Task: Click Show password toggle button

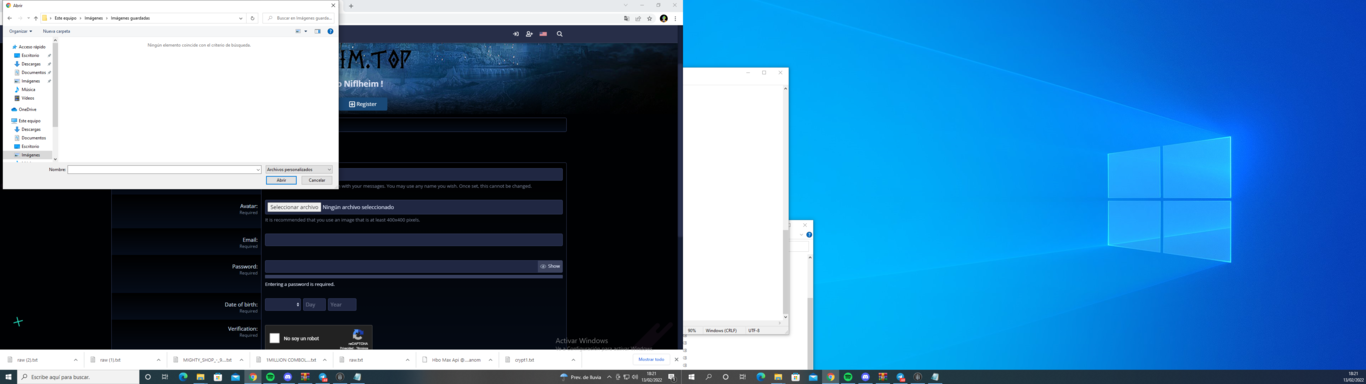Action: [x=550, y=266]
